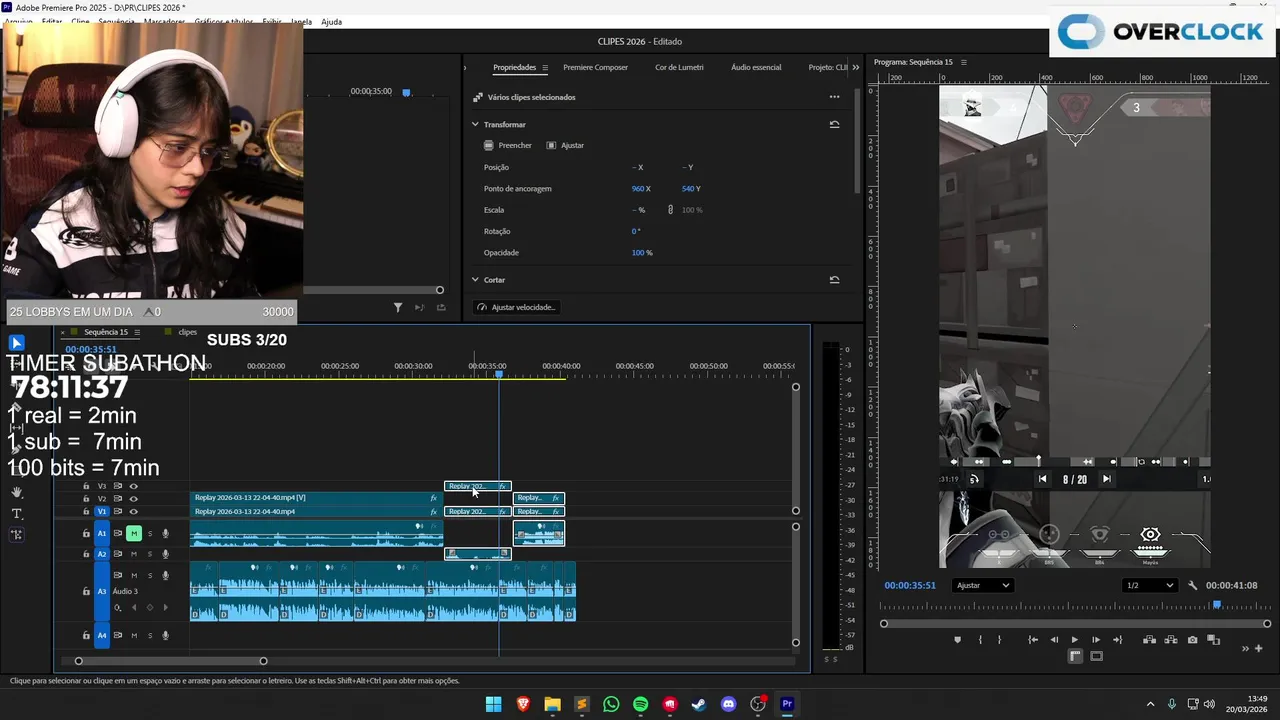Open Spotify from the taskbar

[x=640, y=705]
